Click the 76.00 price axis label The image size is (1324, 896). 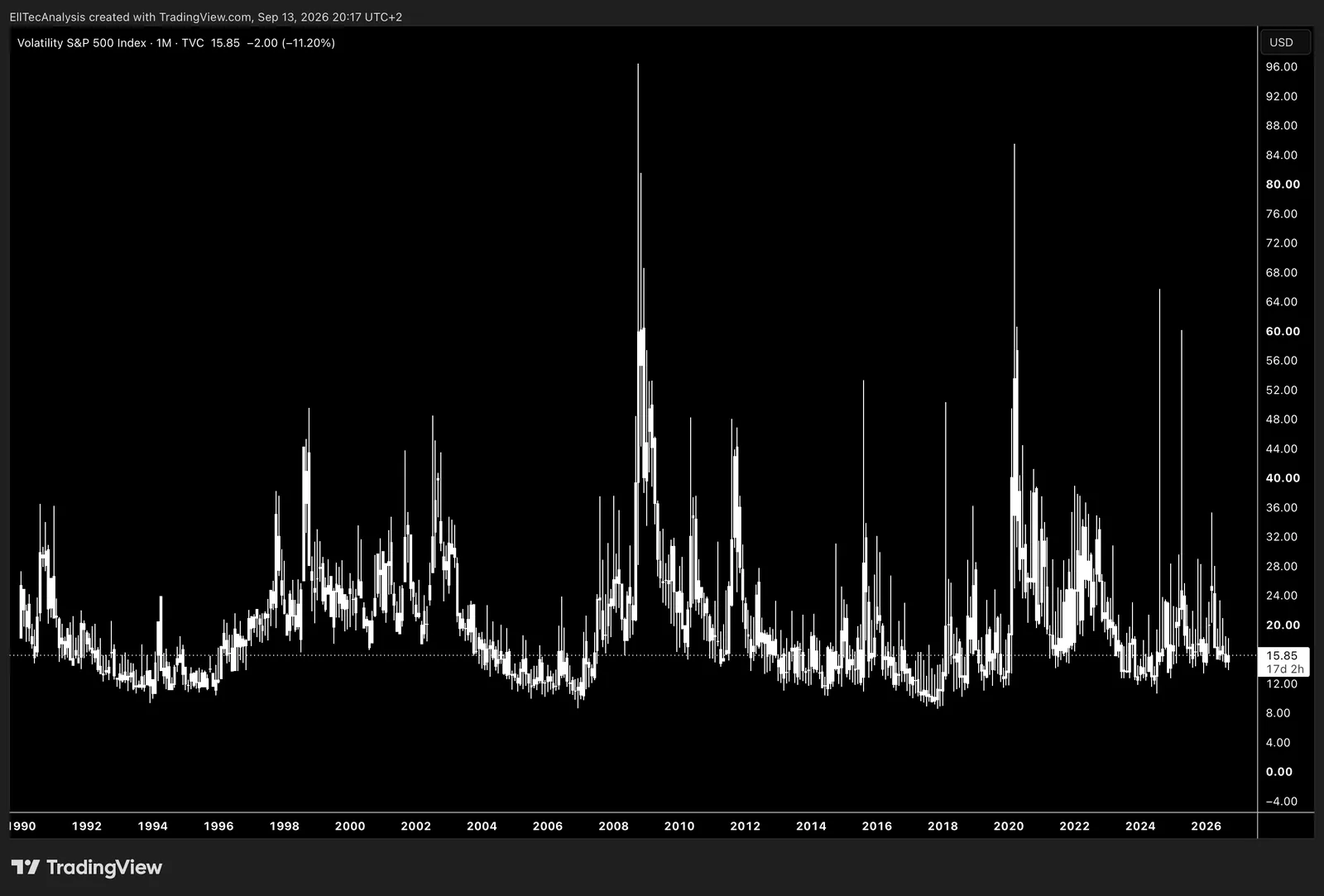[x=1281, y=214]
